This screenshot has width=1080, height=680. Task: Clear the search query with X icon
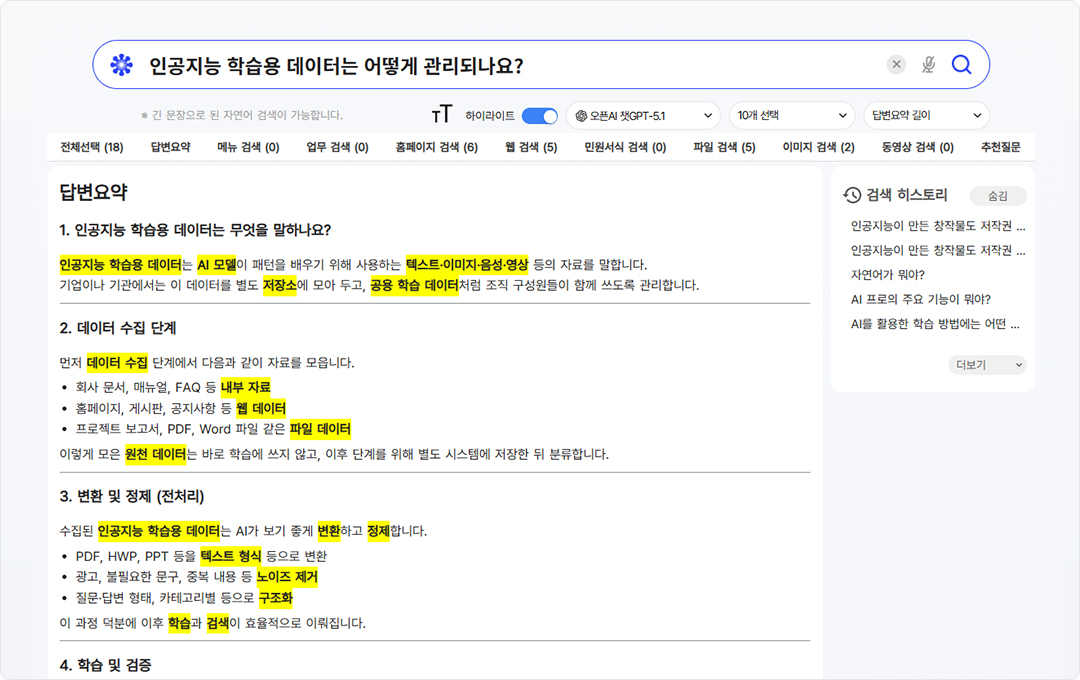[x=896, y=65]
